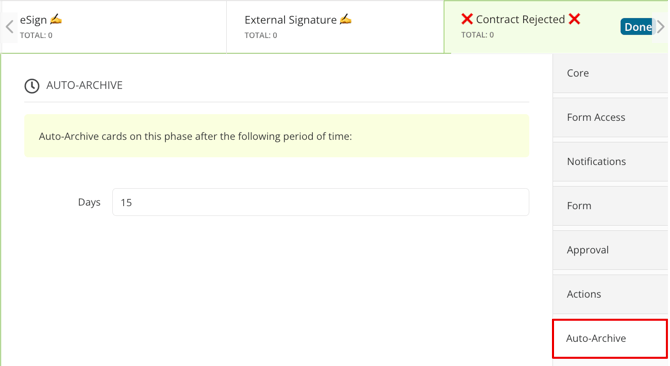Click the right red X after Contract Rejected
The height and width of the screenshot is (366, 670).
(x=575, y=19)
